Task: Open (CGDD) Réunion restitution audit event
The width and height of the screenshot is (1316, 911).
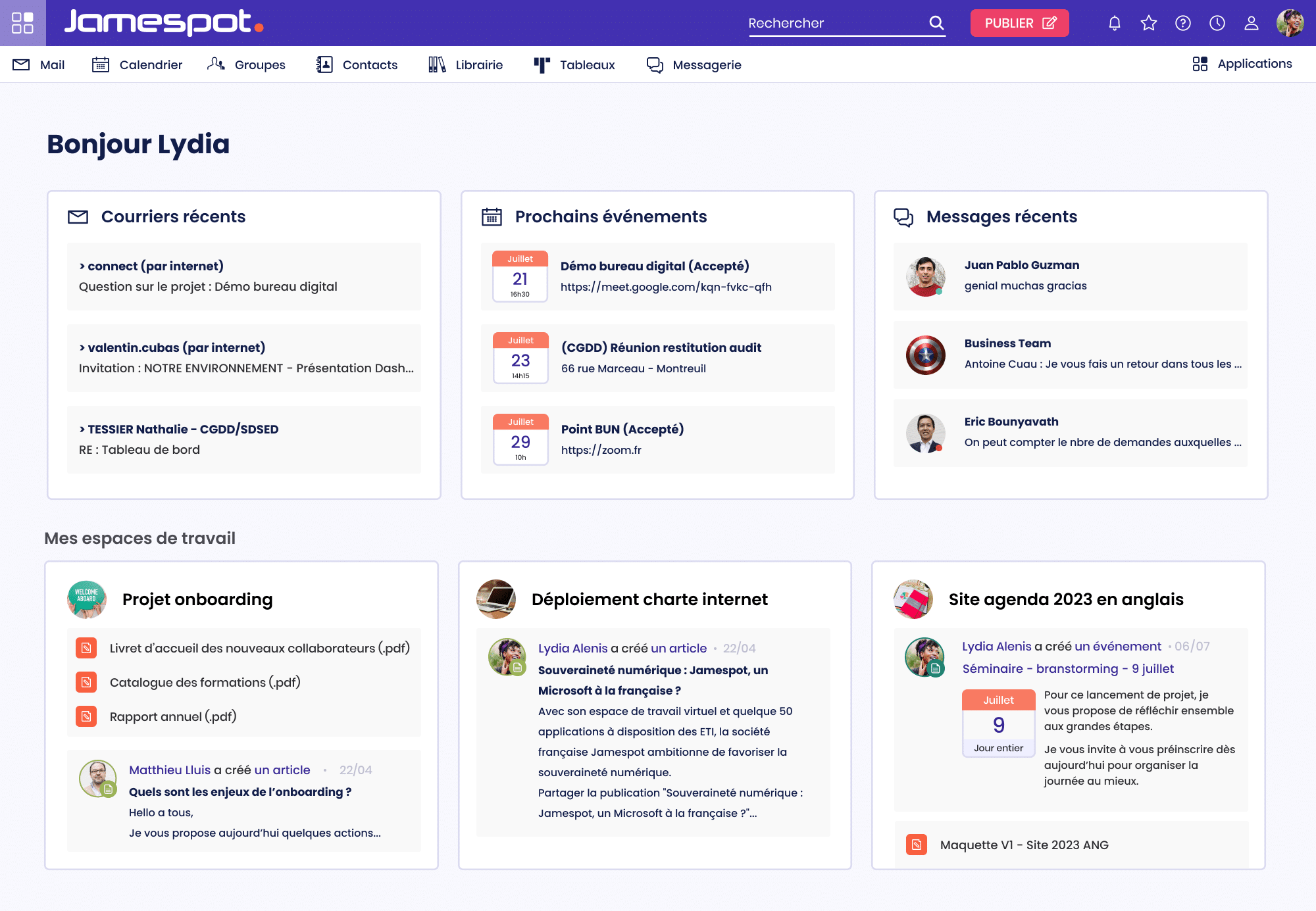Action: pyautogui.click(x=661, y=347)
